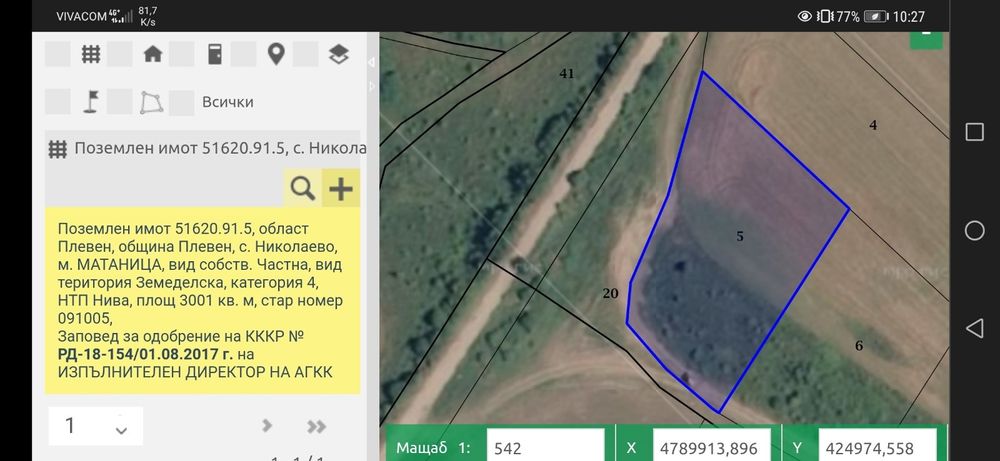Select the land parcels grid icon
The height and width of the screenshot is (461, 1000).
91,54
